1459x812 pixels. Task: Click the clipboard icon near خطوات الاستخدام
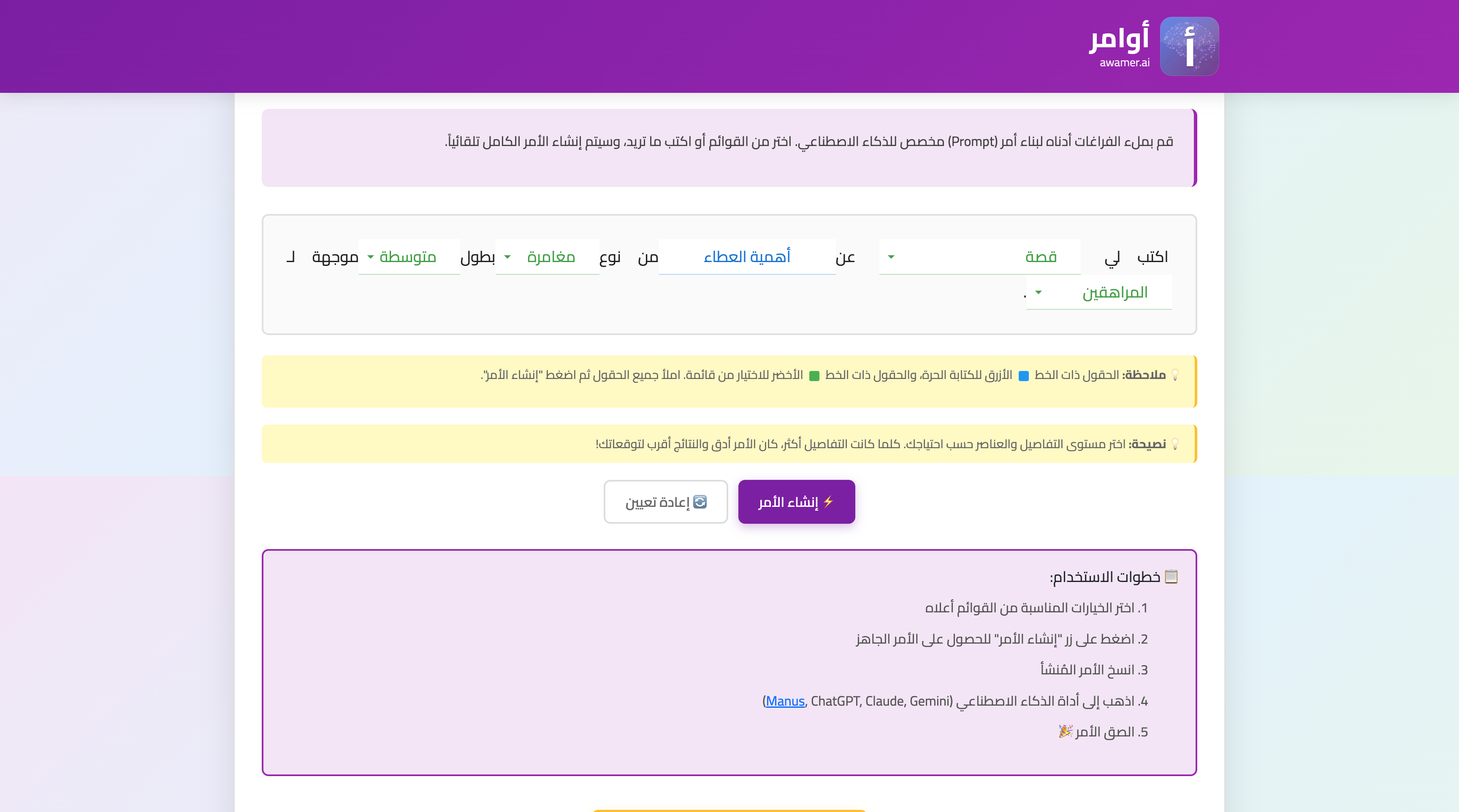click(1171, 577)
